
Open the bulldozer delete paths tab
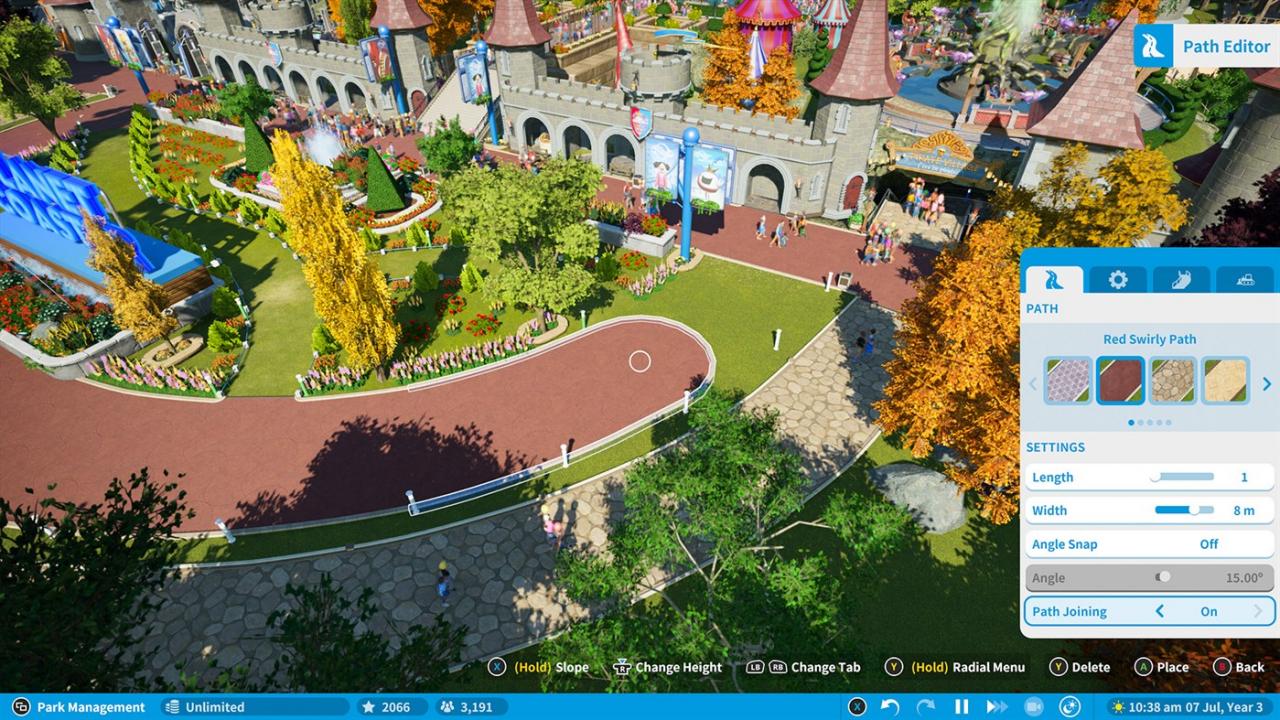[x=1244, y=280]
